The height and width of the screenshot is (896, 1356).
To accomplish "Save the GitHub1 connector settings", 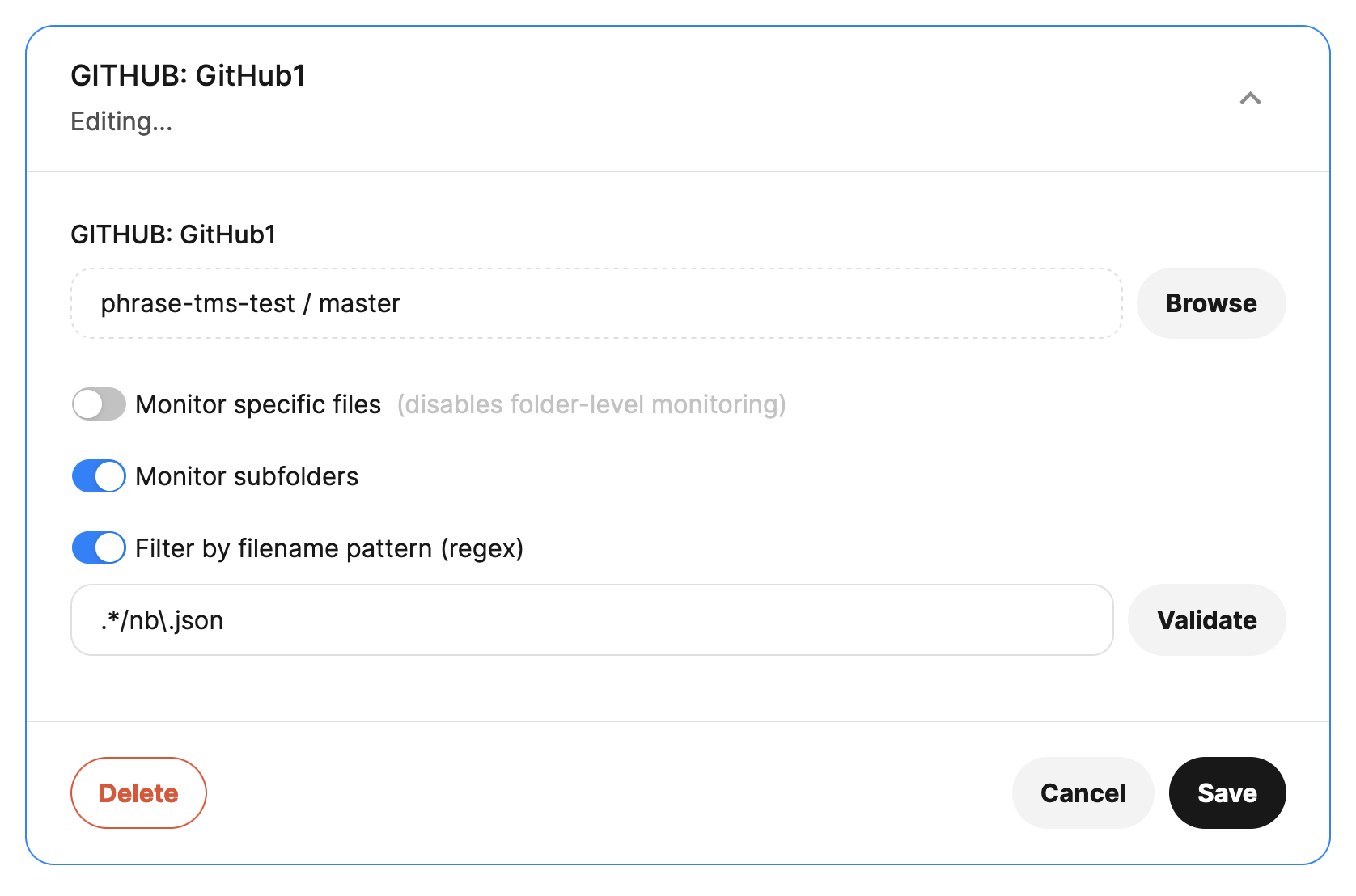I will (x=1227, y=793).
